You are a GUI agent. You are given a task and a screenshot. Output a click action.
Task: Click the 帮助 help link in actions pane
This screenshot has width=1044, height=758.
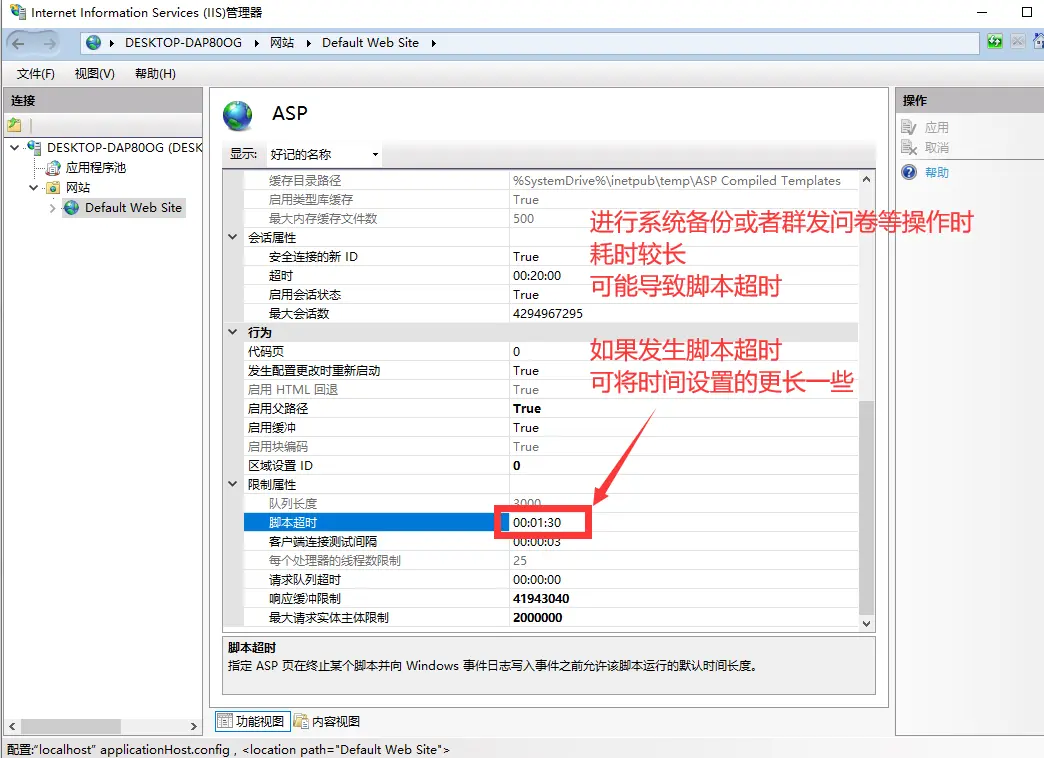click(936, 172)
